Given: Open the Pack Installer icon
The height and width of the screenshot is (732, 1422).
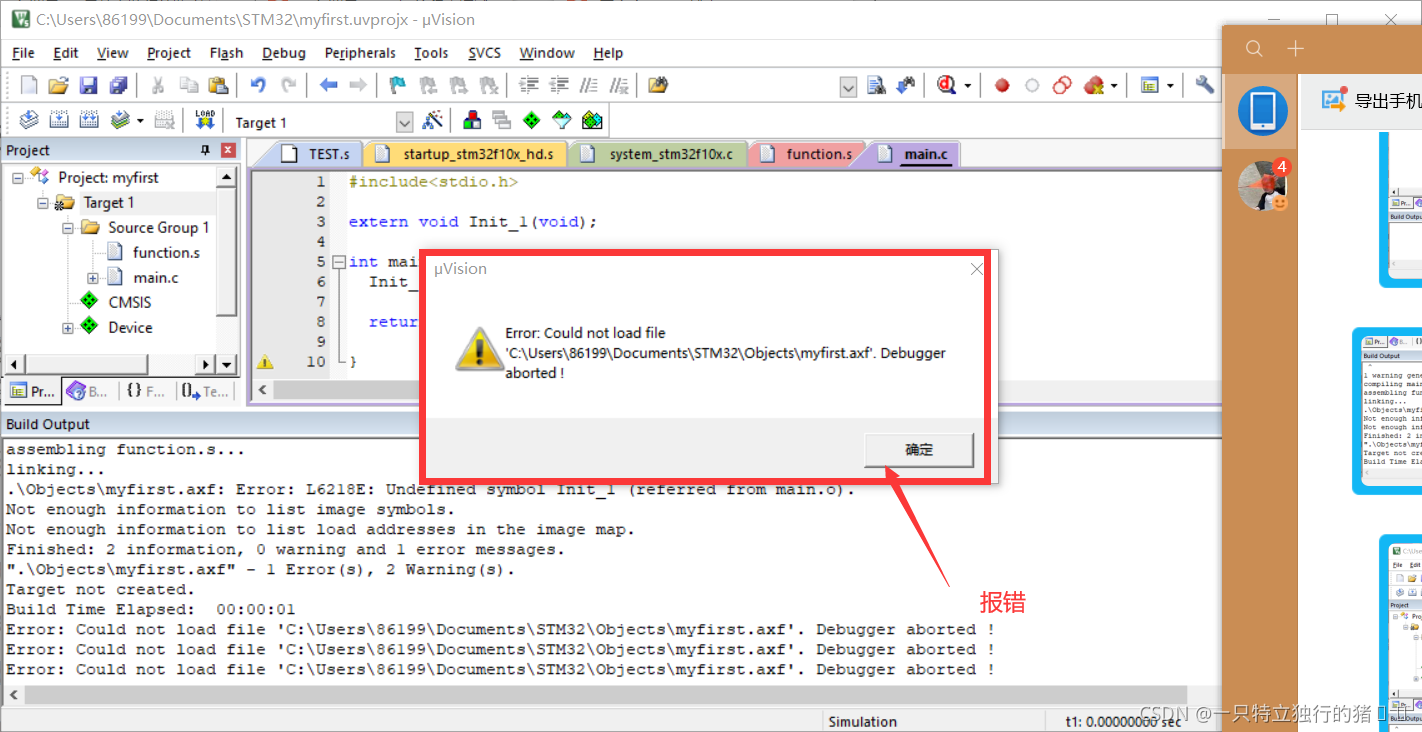Looking at the screenshot, I should point(592,121).
